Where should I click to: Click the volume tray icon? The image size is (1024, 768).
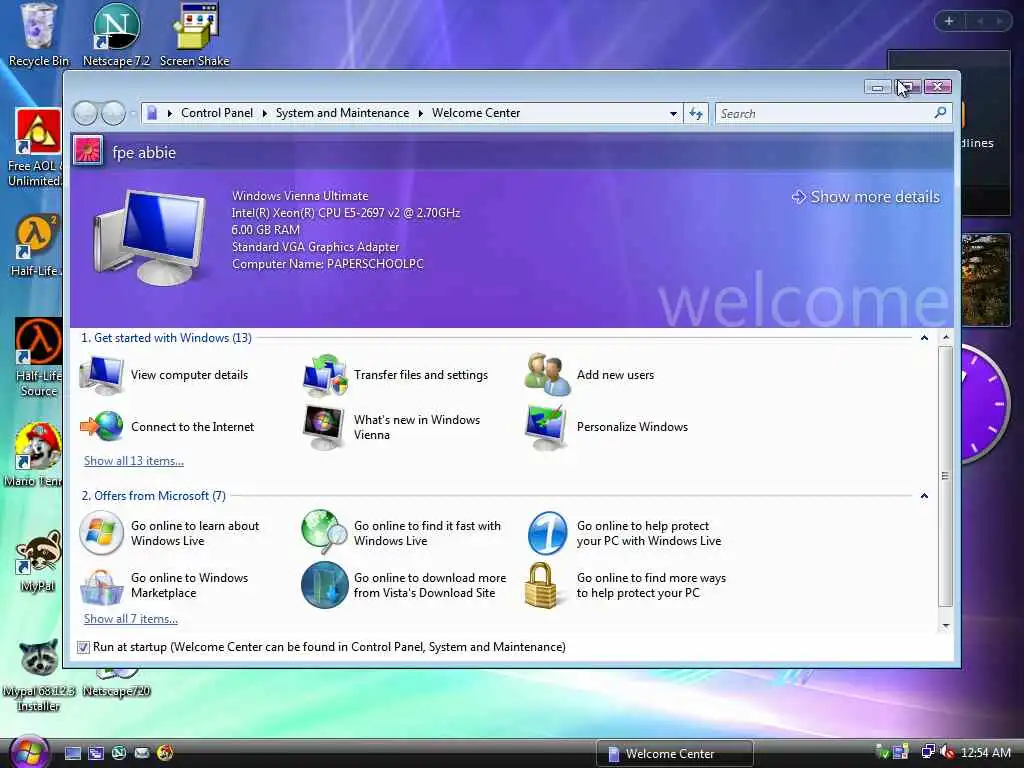tap(947, 752)
